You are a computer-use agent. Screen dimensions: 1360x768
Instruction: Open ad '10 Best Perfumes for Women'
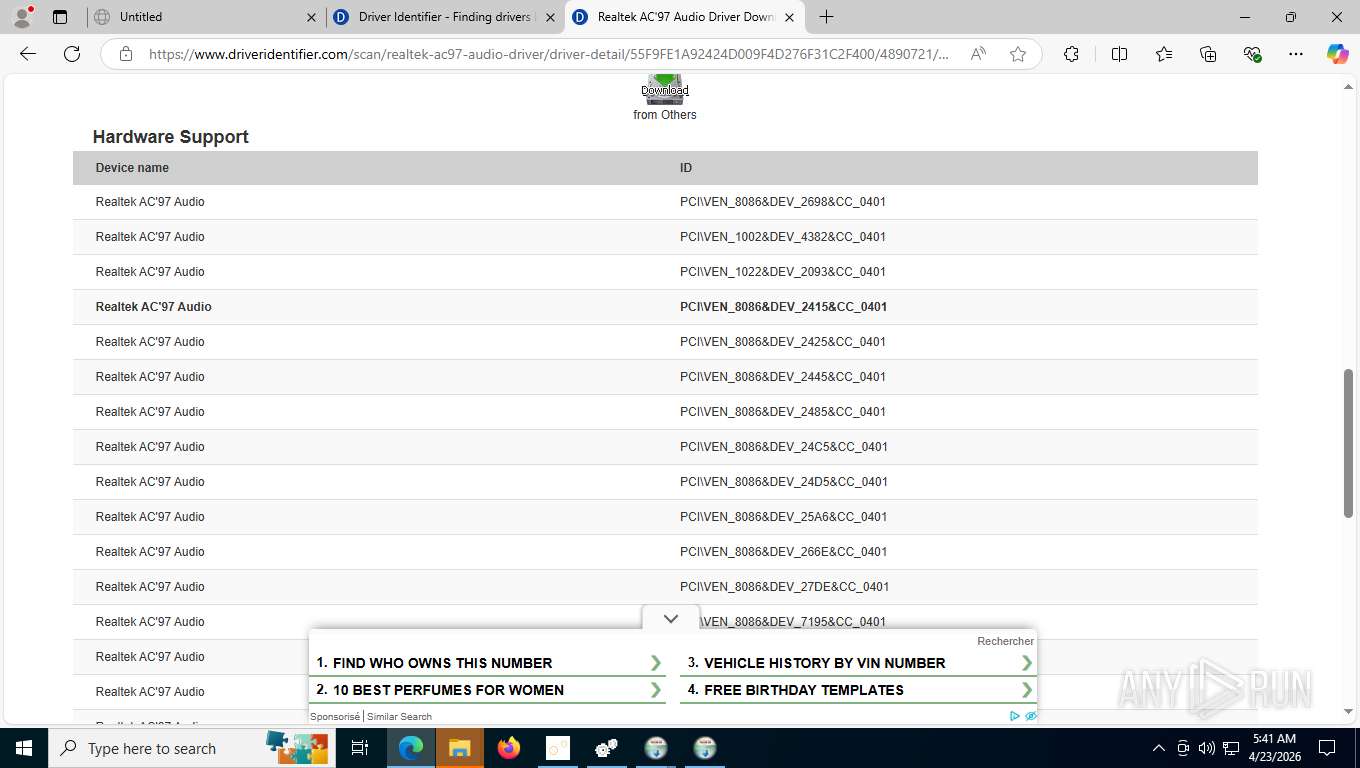point(489,690)
